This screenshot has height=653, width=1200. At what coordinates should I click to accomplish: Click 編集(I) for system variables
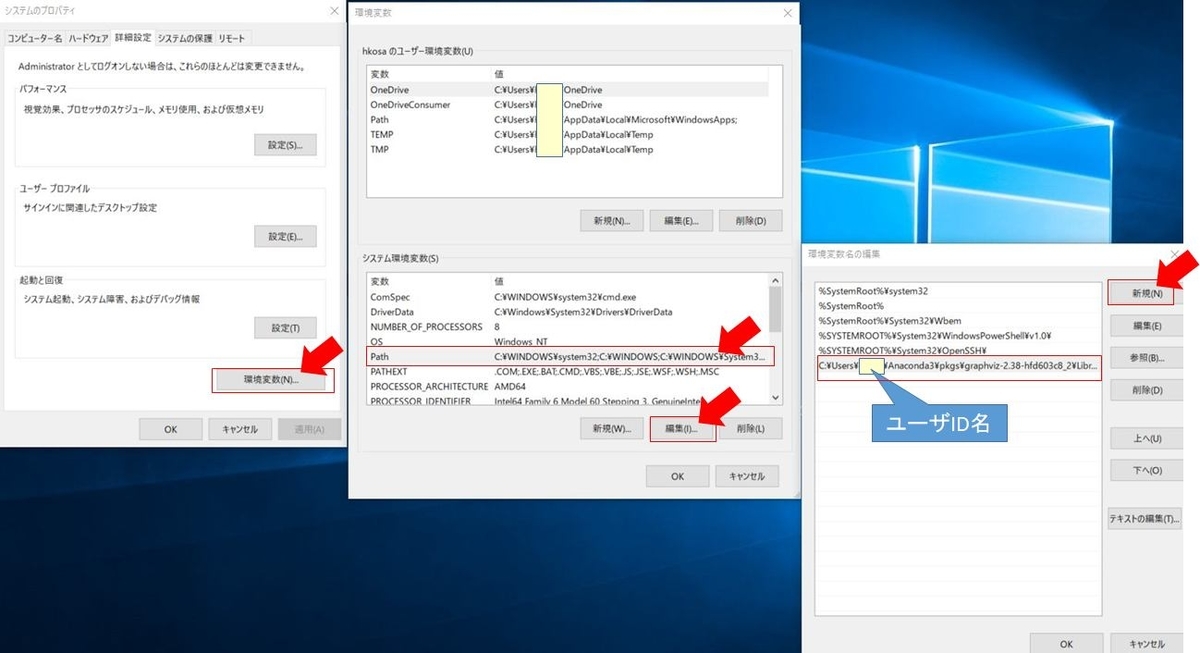[x=680, y=428]
